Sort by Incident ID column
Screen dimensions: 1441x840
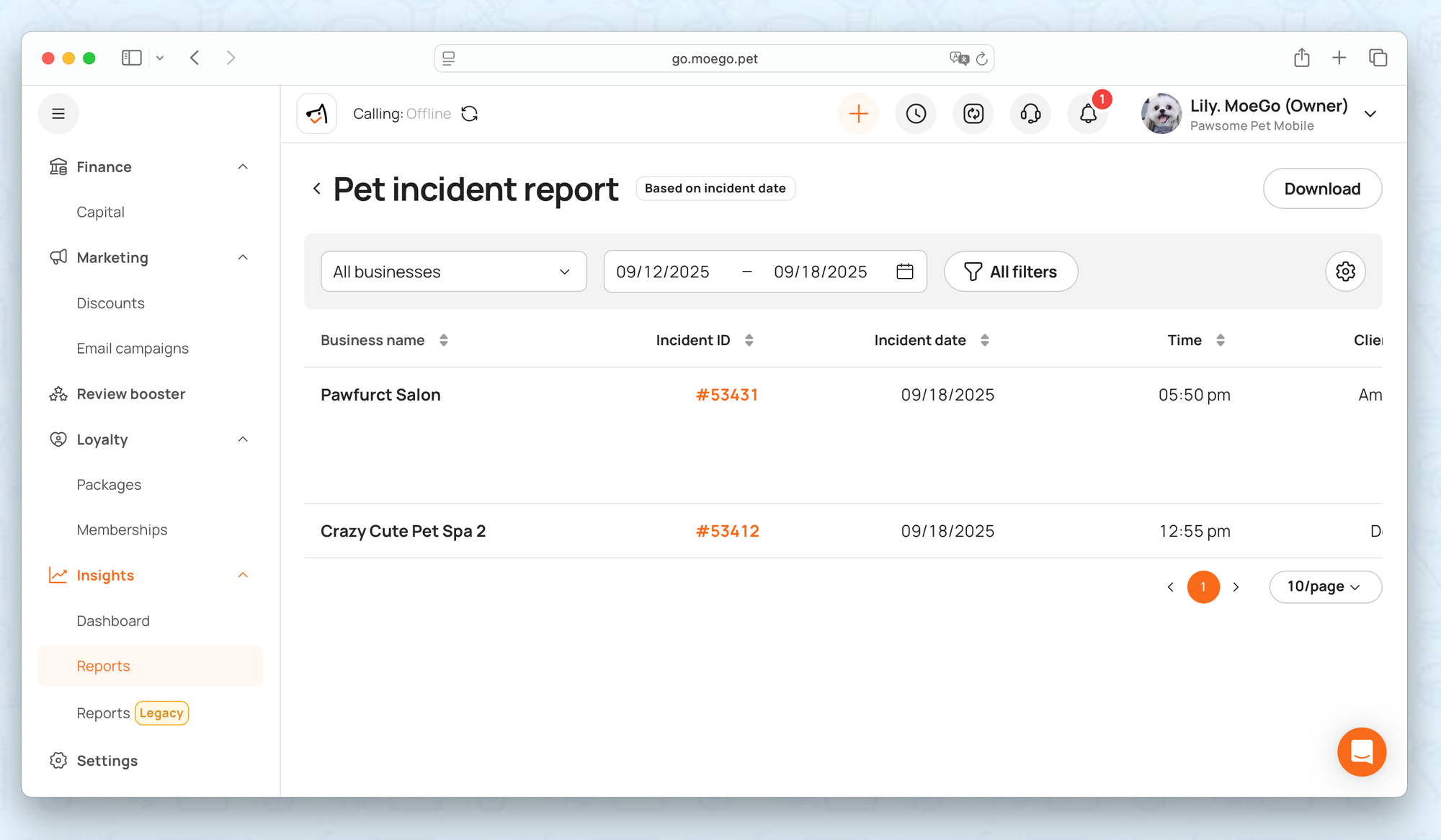(x=749, y=340)
